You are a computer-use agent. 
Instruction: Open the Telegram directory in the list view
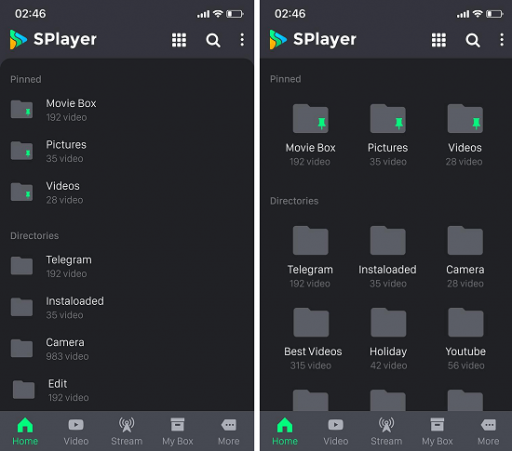[127, 266]
